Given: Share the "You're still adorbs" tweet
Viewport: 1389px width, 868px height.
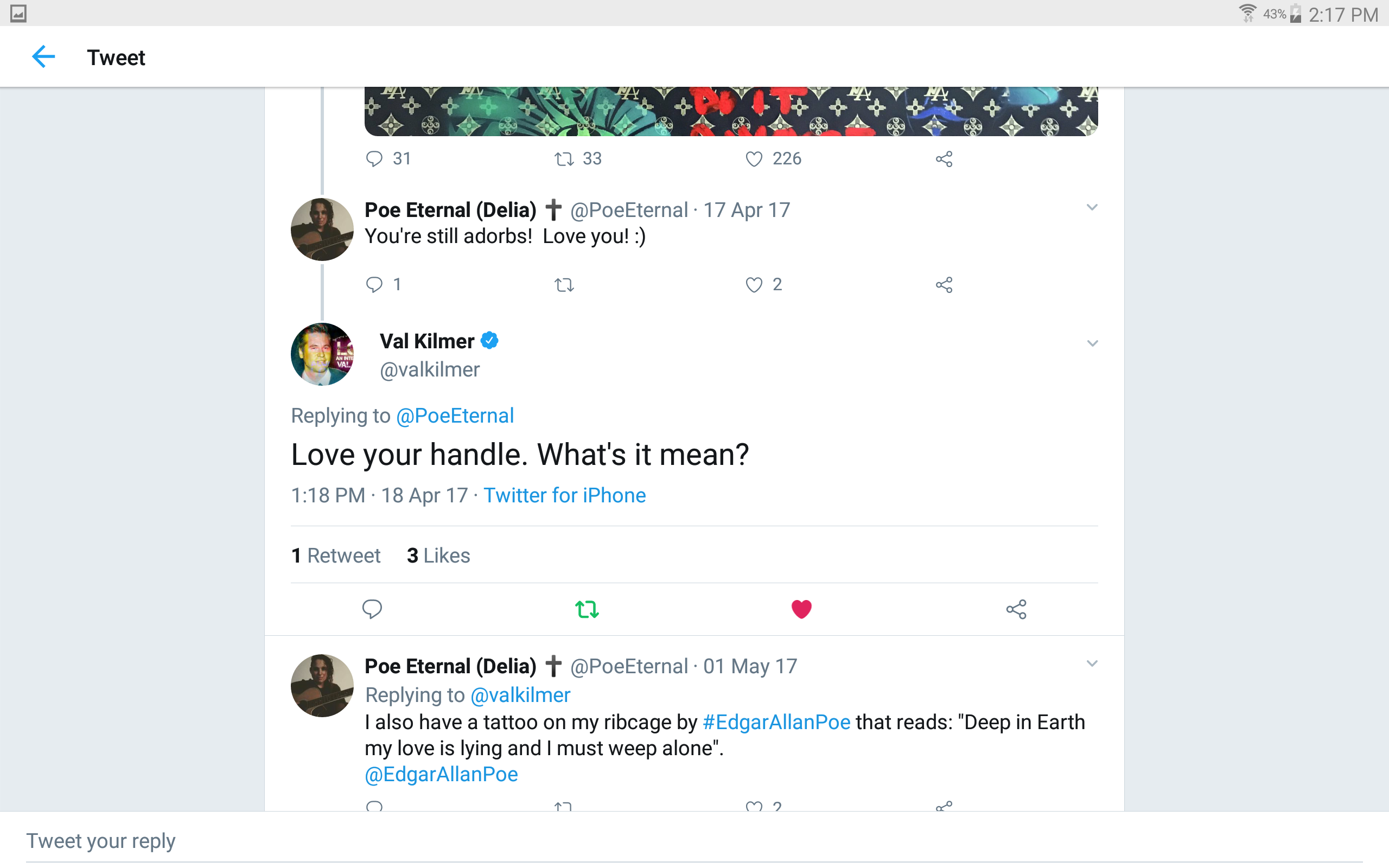Looking at the screenshot, I should [944, 285].
